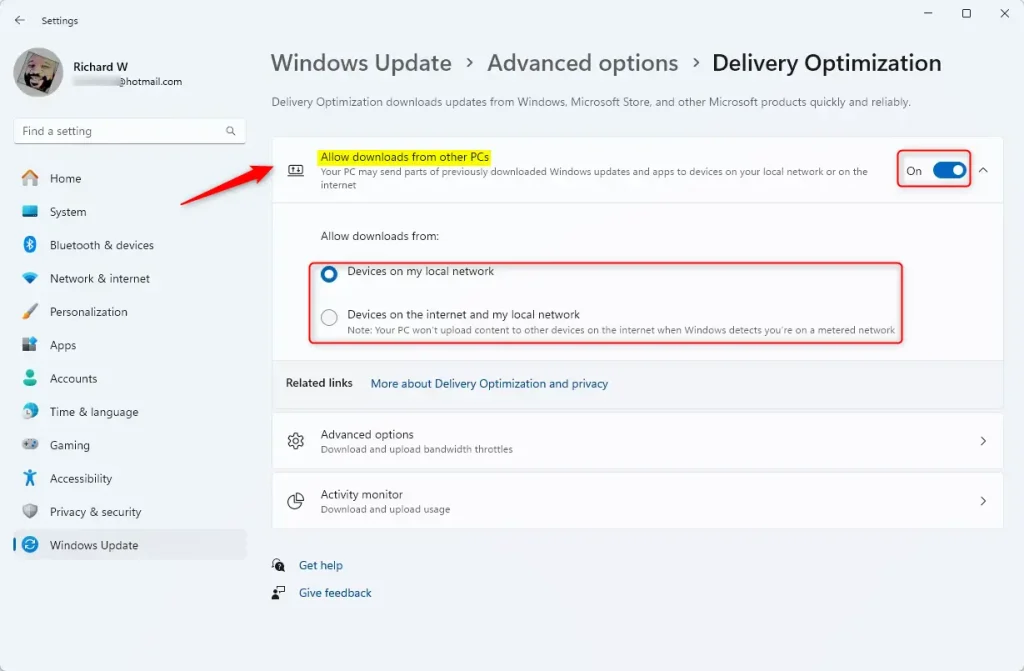Click the search magnifier icon
This screenshot has width=1024, height=671.
tap(231, 131)
